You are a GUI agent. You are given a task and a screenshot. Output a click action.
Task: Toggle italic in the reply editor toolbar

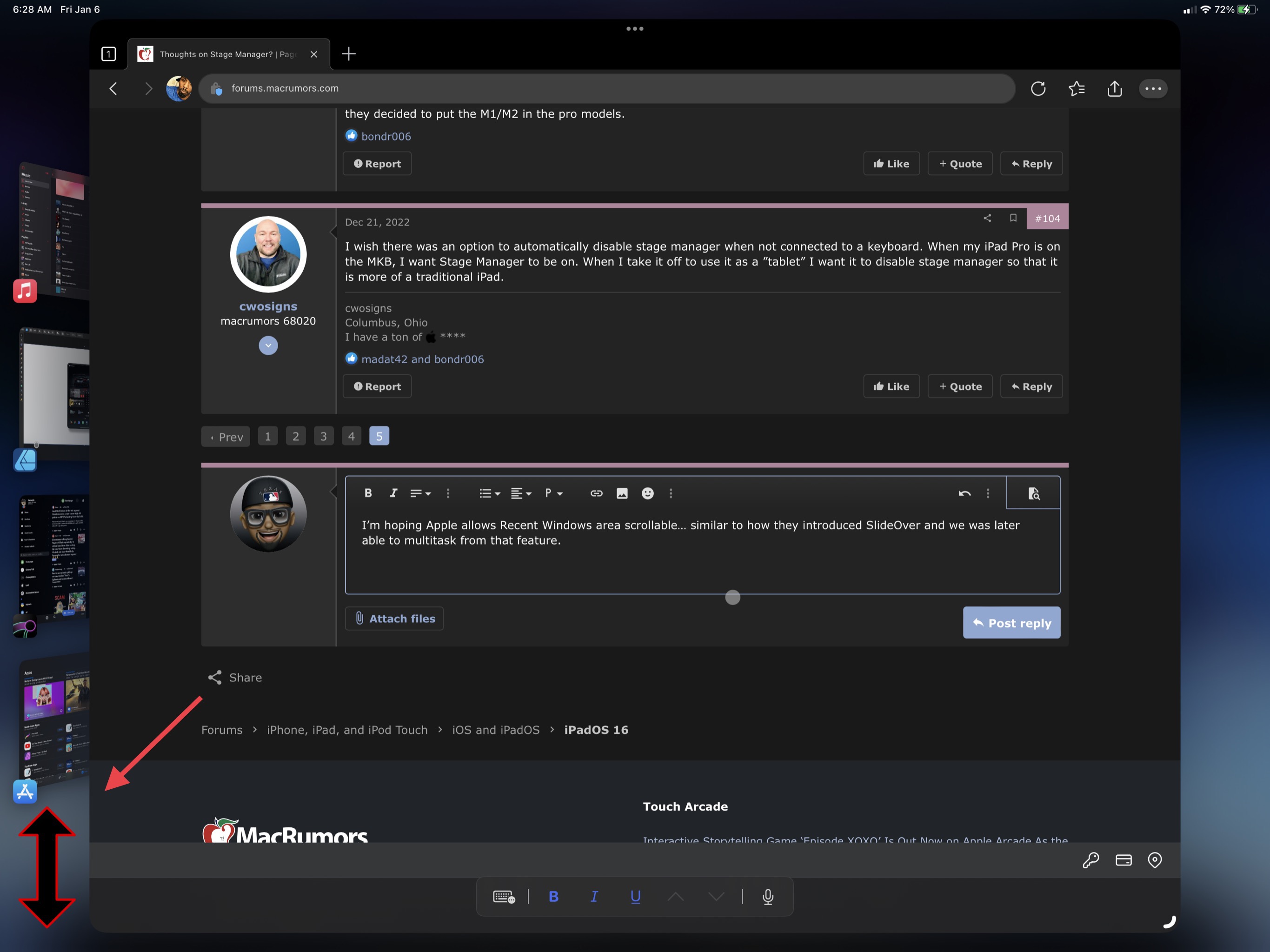pyautogui.click(x=393, y=493)
